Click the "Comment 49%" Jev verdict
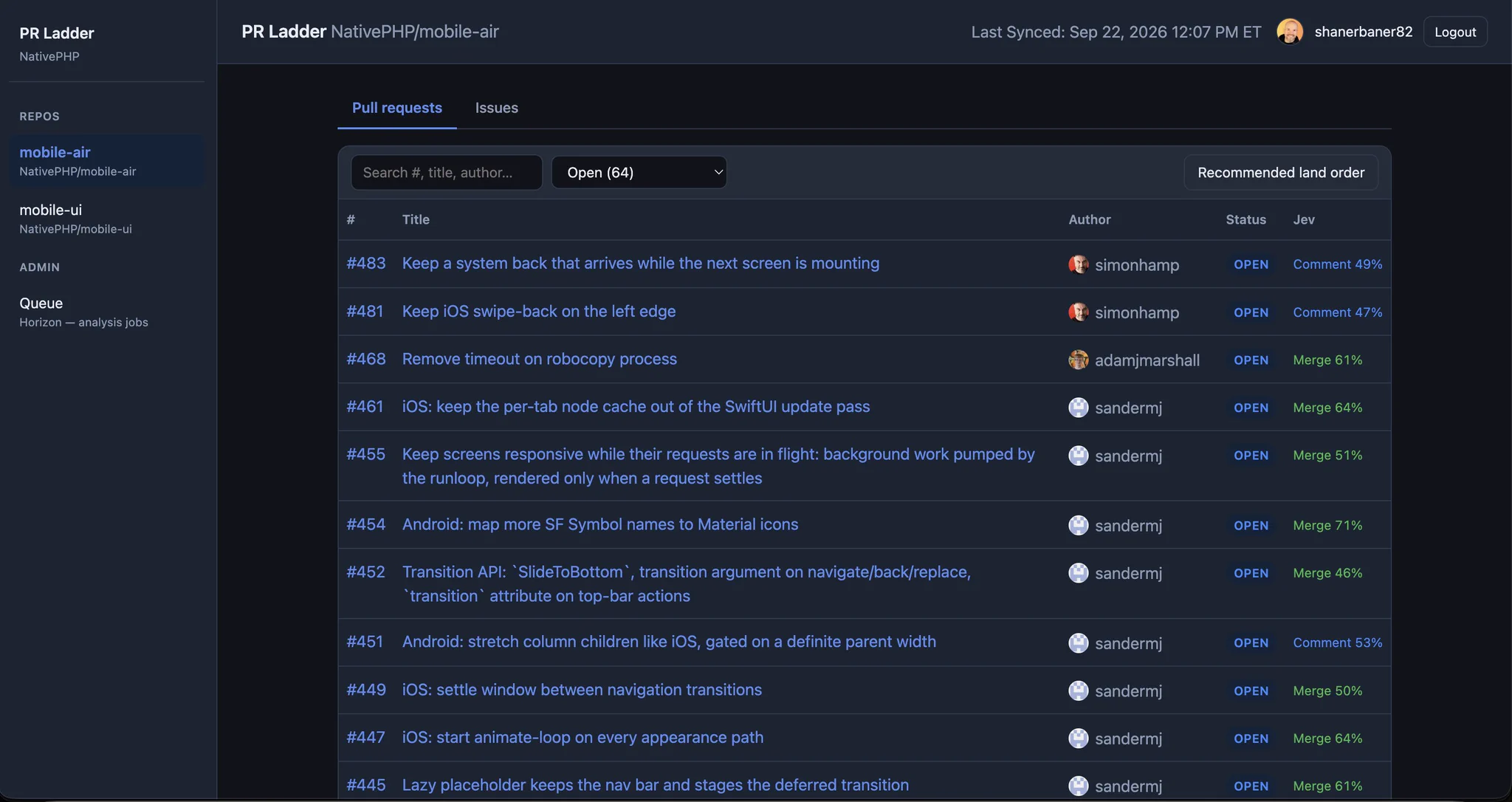This screenshot has width=1512, height=802. pos(1338,264)
